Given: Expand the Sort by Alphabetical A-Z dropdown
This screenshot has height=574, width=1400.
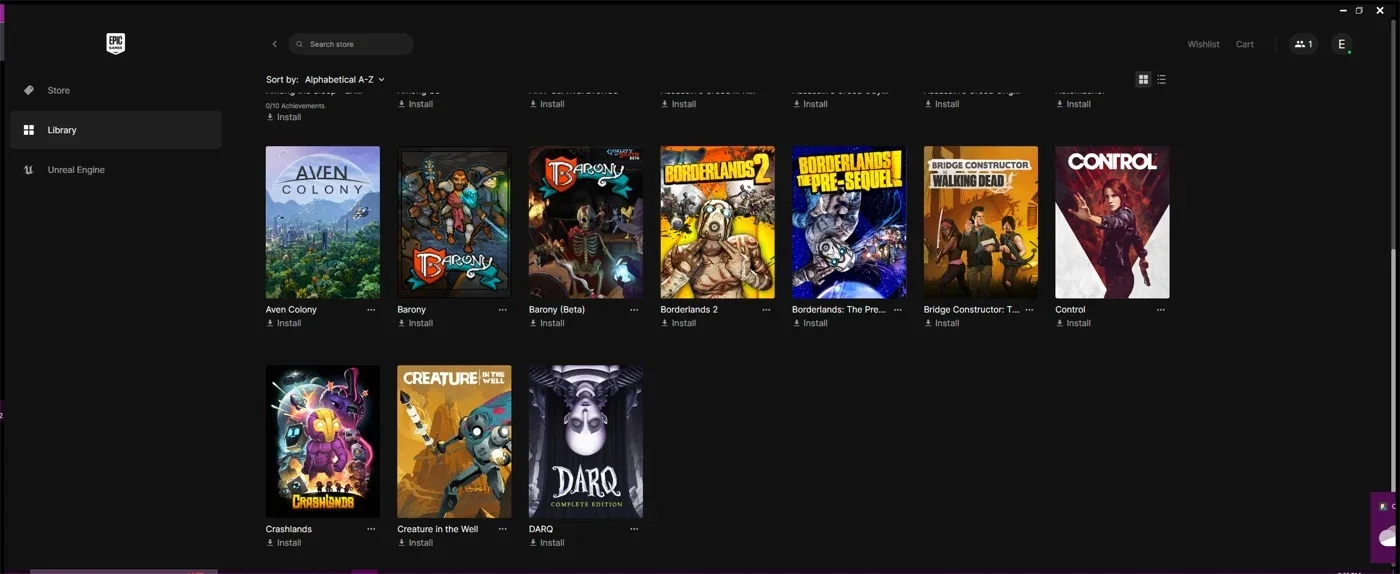Looking at the screenshot, I should [x=344, y=79].
